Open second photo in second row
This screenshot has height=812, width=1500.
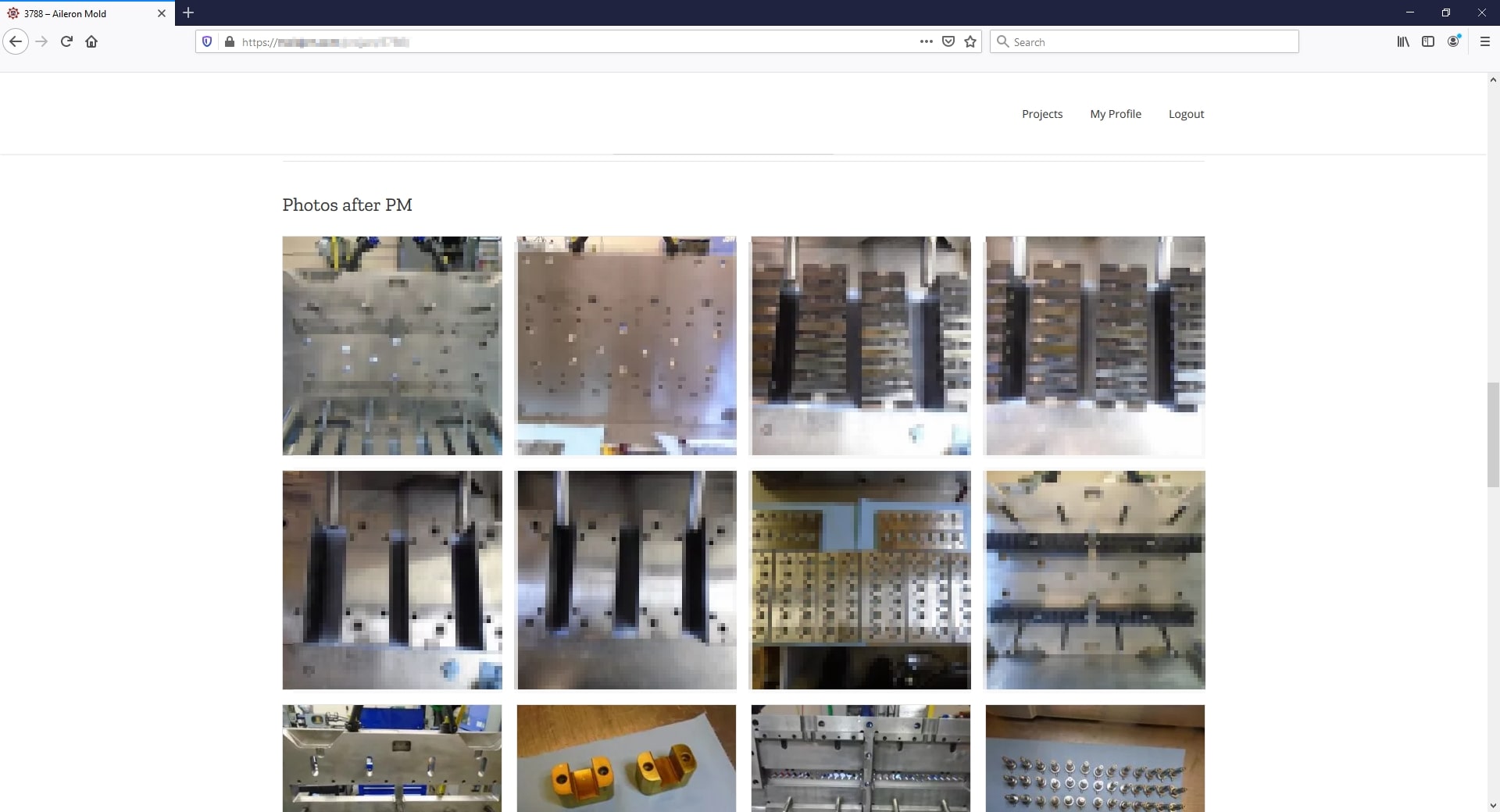627,580
